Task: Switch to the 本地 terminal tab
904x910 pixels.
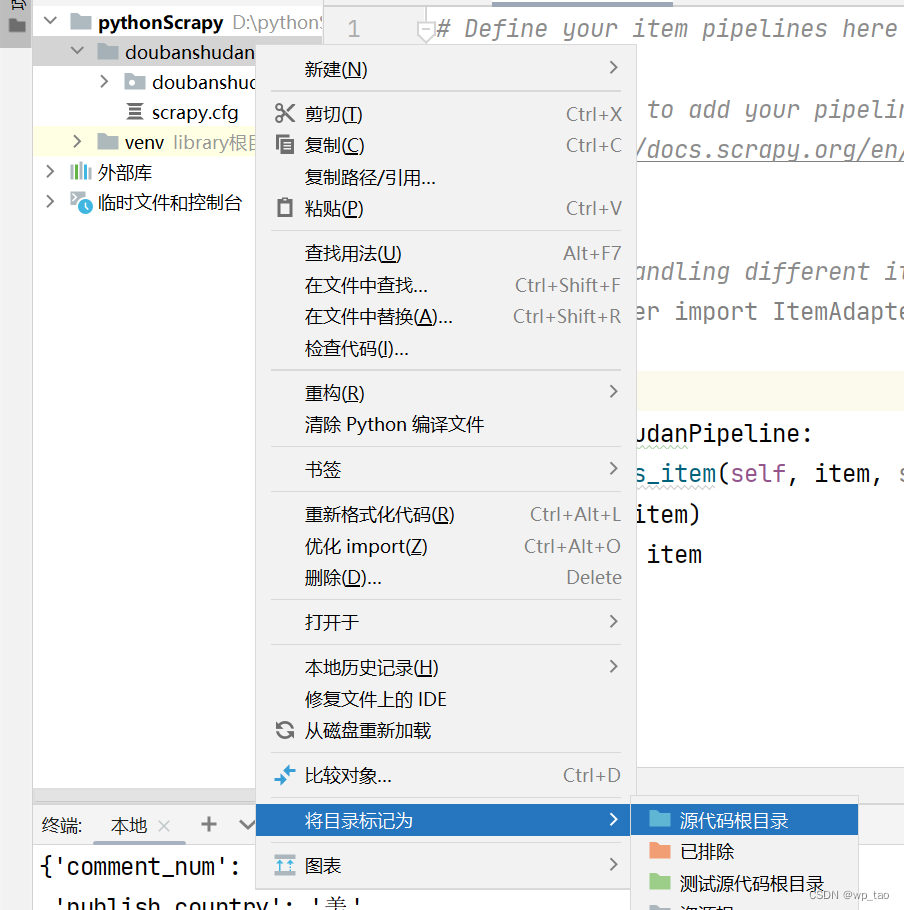Action: click(126, 825)
